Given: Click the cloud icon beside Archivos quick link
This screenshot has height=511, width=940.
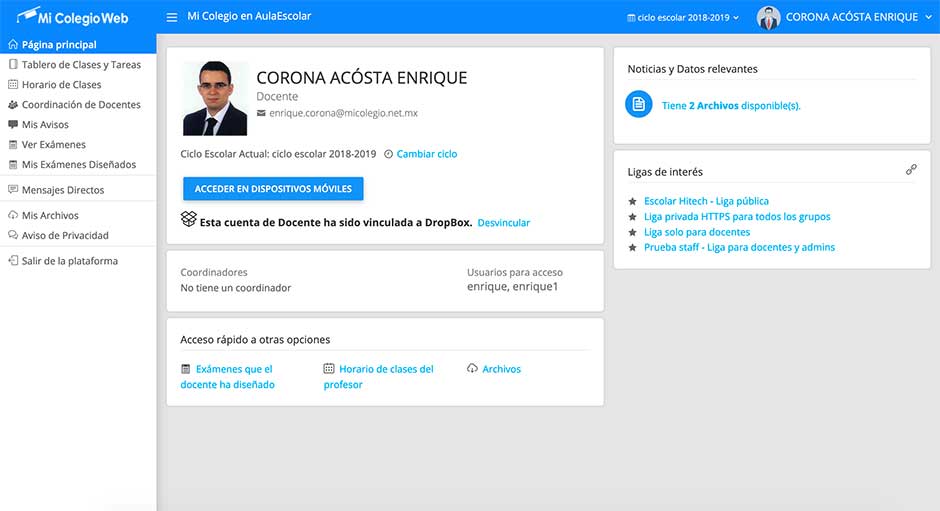Looking at the screenshot, I should [472, 368].
